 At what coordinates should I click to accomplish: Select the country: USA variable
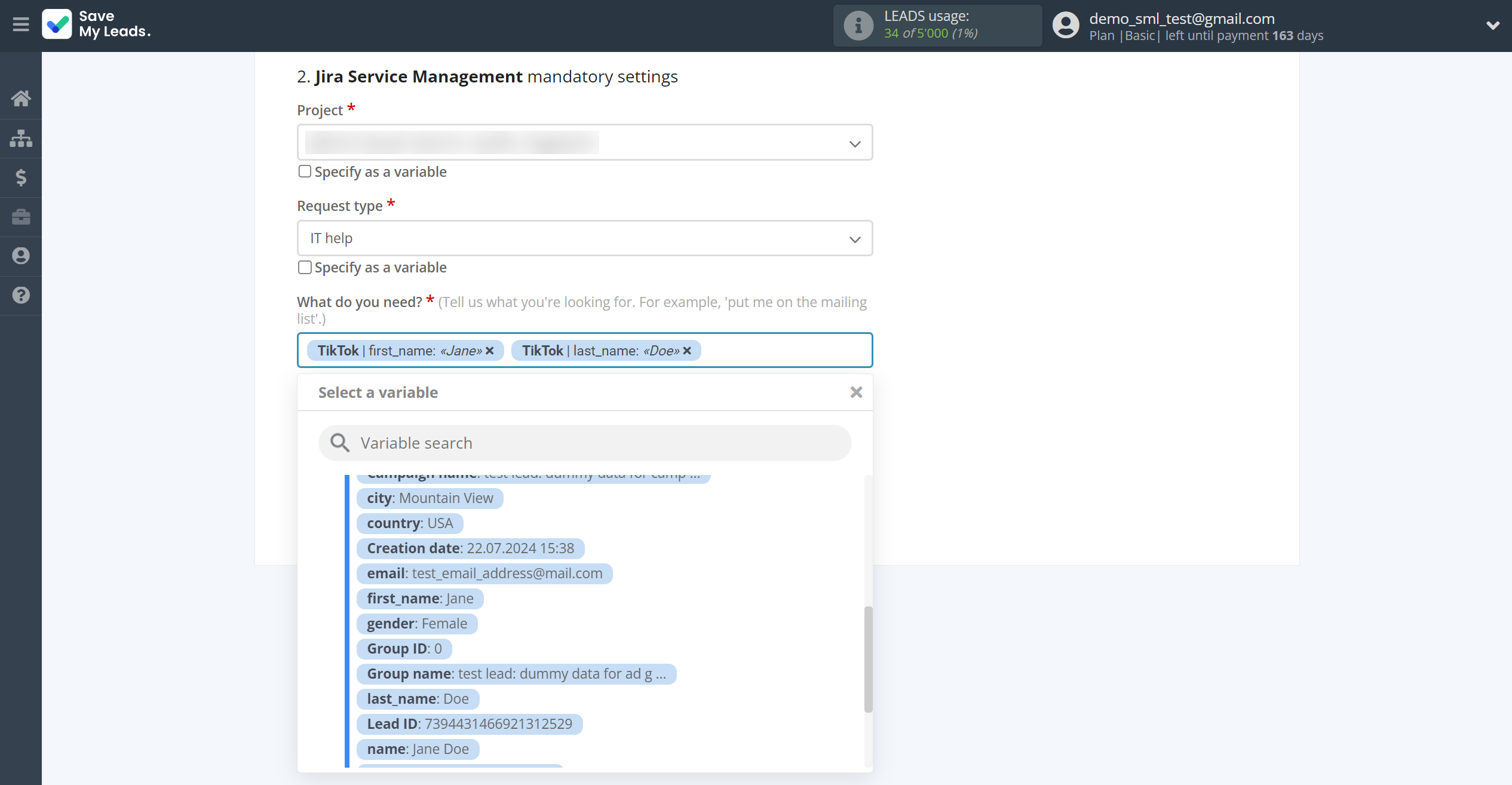point(410,523)
